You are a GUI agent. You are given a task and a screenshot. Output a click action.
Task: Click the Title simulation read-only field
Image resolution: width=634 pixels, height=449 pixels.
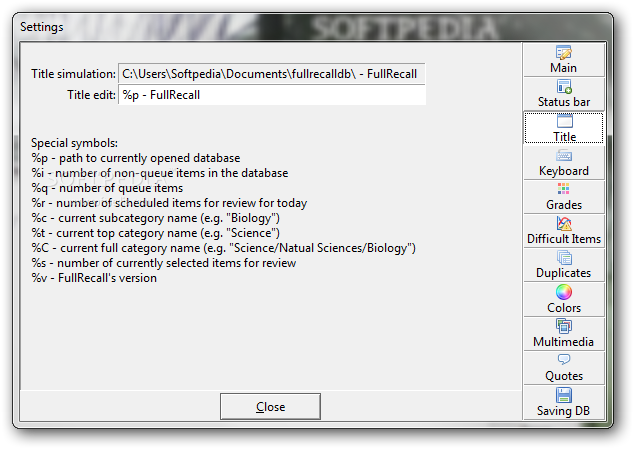pos(272,74)
